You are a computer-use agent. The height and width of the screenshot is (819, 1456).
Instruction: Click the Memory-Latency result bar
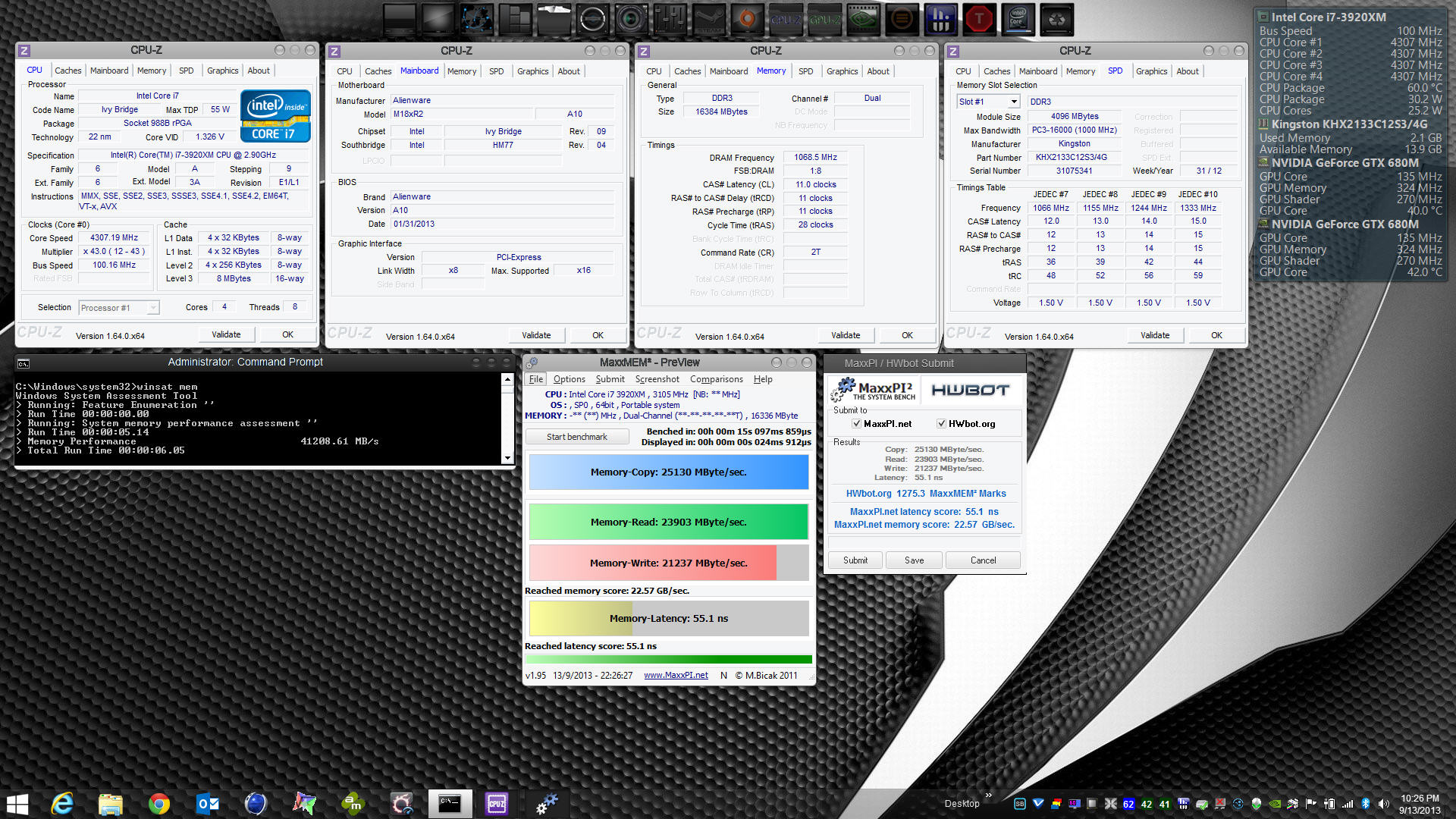click(x=668, y=618)
